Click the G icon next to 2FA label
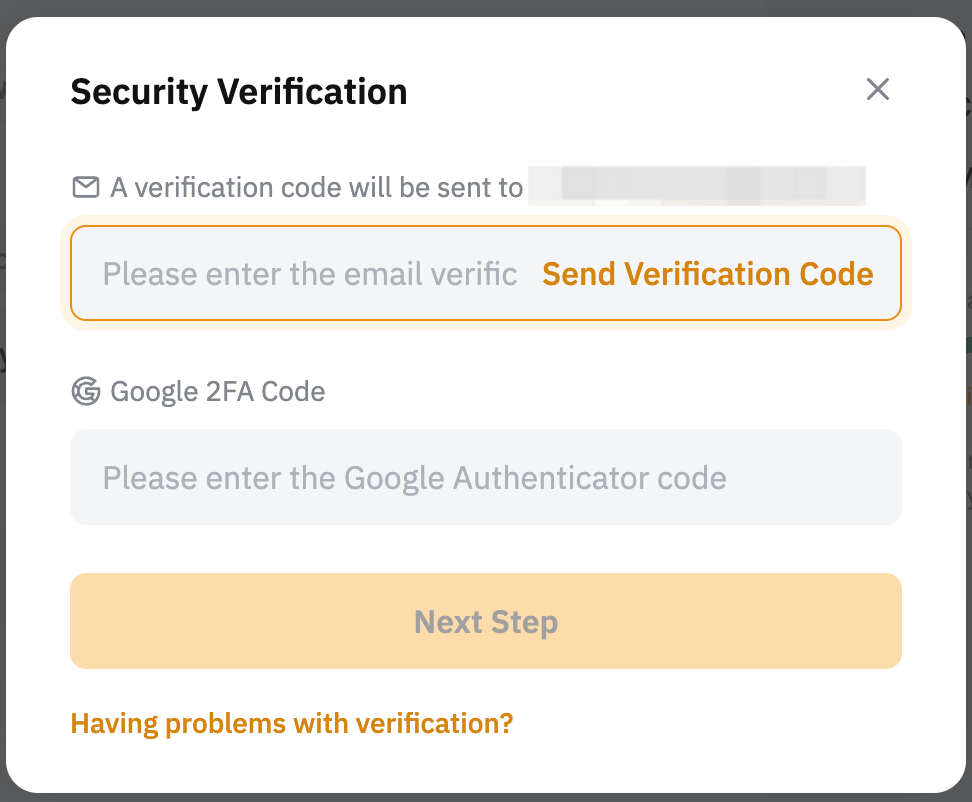Viewport: 972px width, 802px height. (86, 391)
